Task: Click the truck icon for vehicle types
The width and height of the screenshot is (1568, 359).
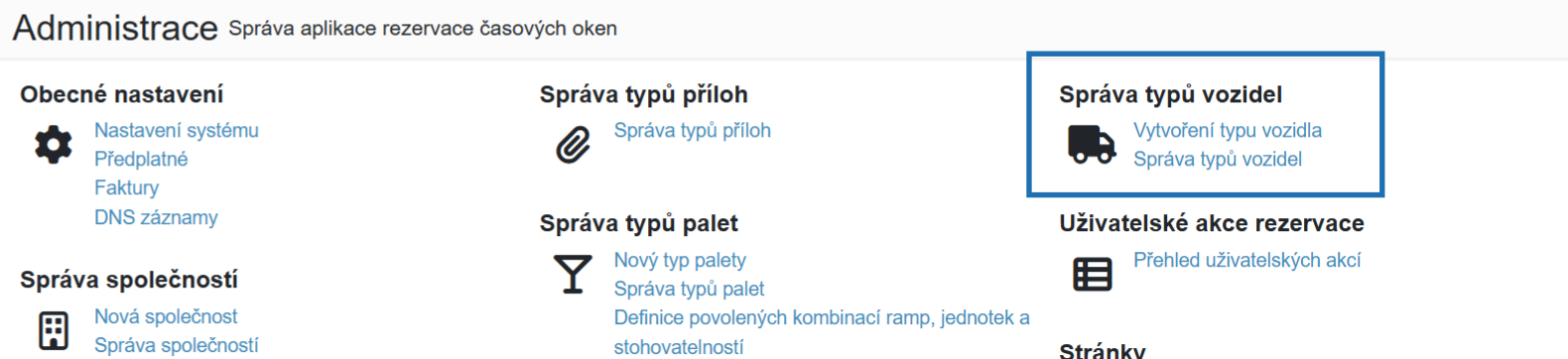Action: coord(1092,145)
